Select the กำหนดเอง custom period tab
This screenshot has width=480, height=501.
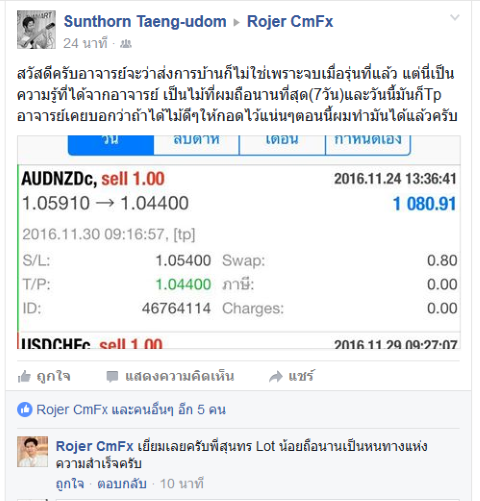click(368, 145)
